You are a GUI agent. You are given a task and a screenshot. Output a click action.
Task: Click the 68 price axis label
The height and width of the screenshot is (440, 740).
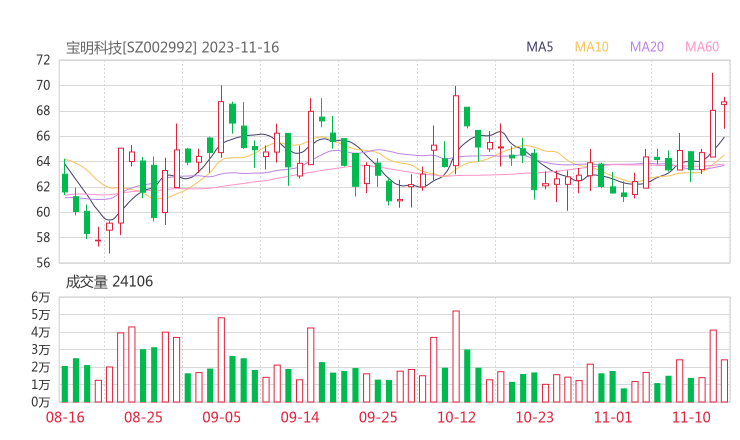coord(43,111)
